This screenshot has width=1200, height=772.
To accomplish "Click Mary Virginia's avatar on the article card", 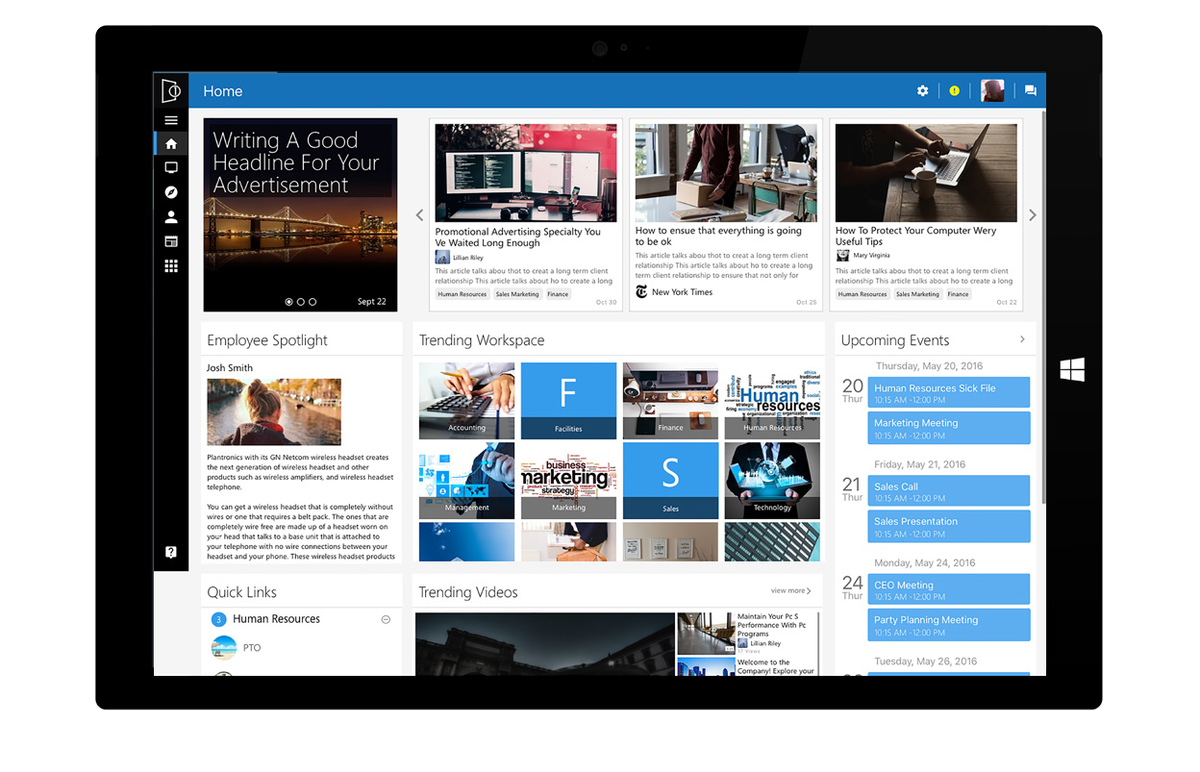I will pyautogui.click(x=843, y=255).
